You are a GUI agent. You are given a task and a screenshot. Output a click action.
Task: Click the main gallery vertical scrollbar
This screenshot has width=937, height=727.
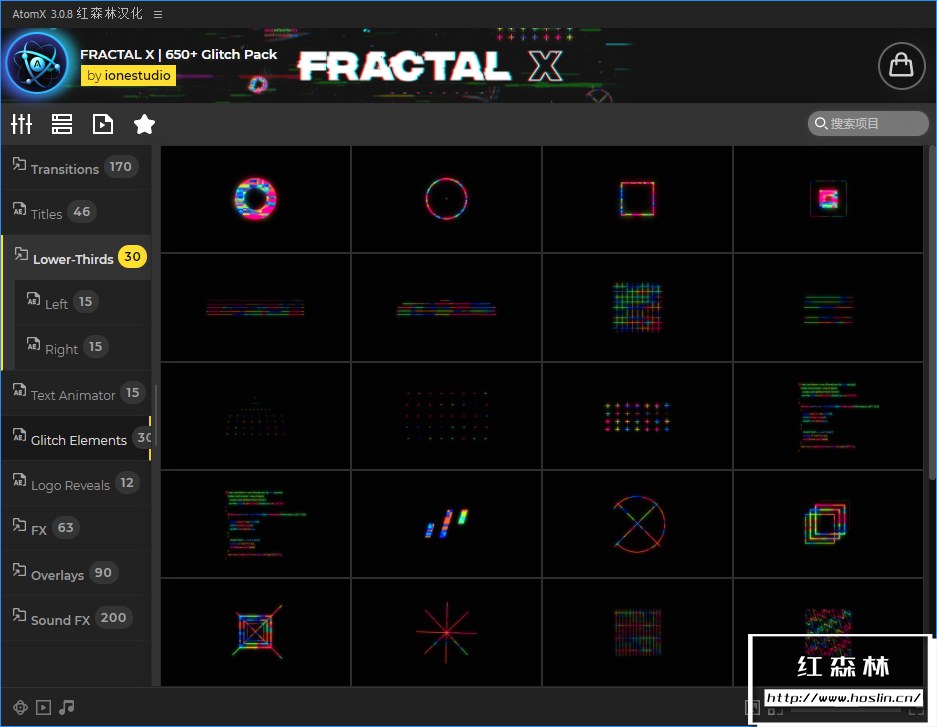coord(932,312)
